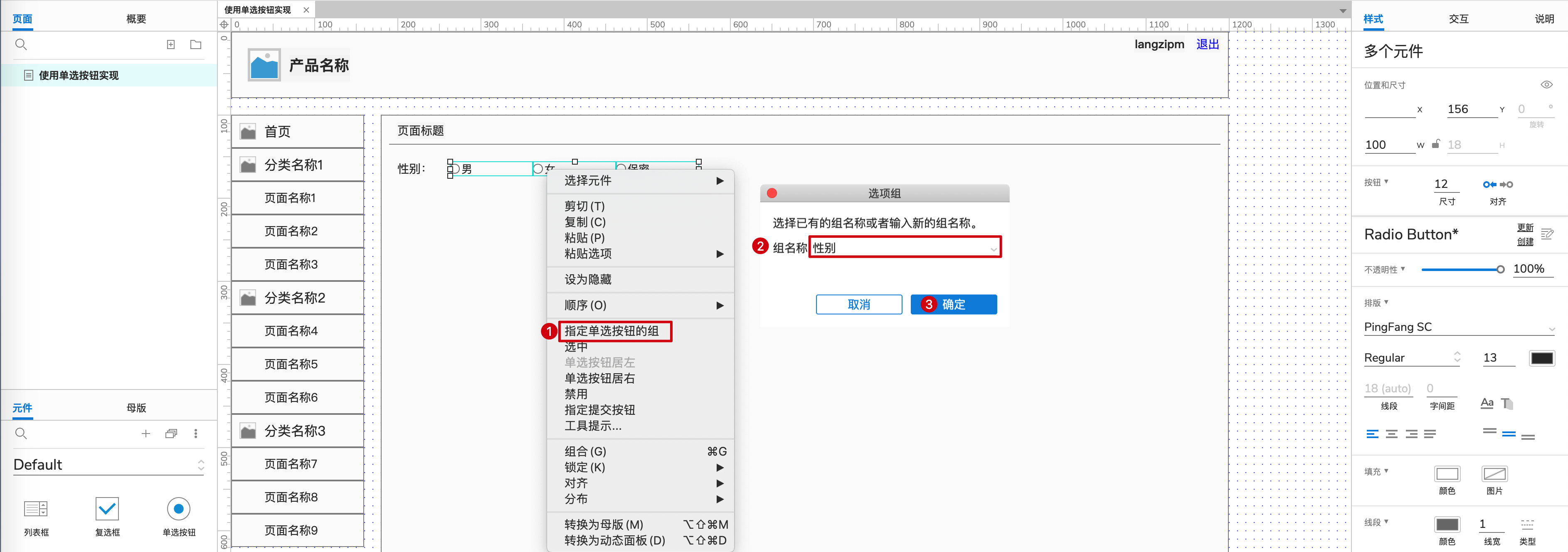Click the Aa text case icon

(1487, 403)
